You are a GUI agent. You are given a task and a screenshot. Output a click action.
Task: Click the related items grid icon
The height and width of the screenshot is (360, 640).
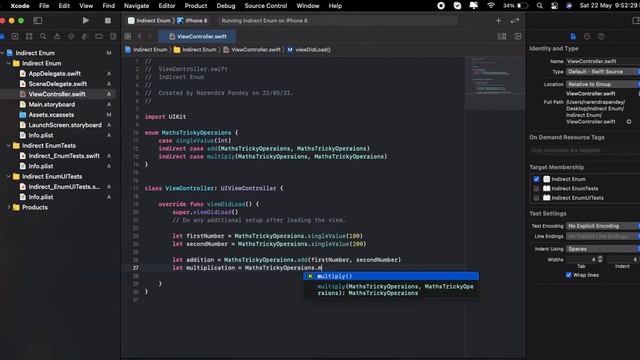coord(128,36)
